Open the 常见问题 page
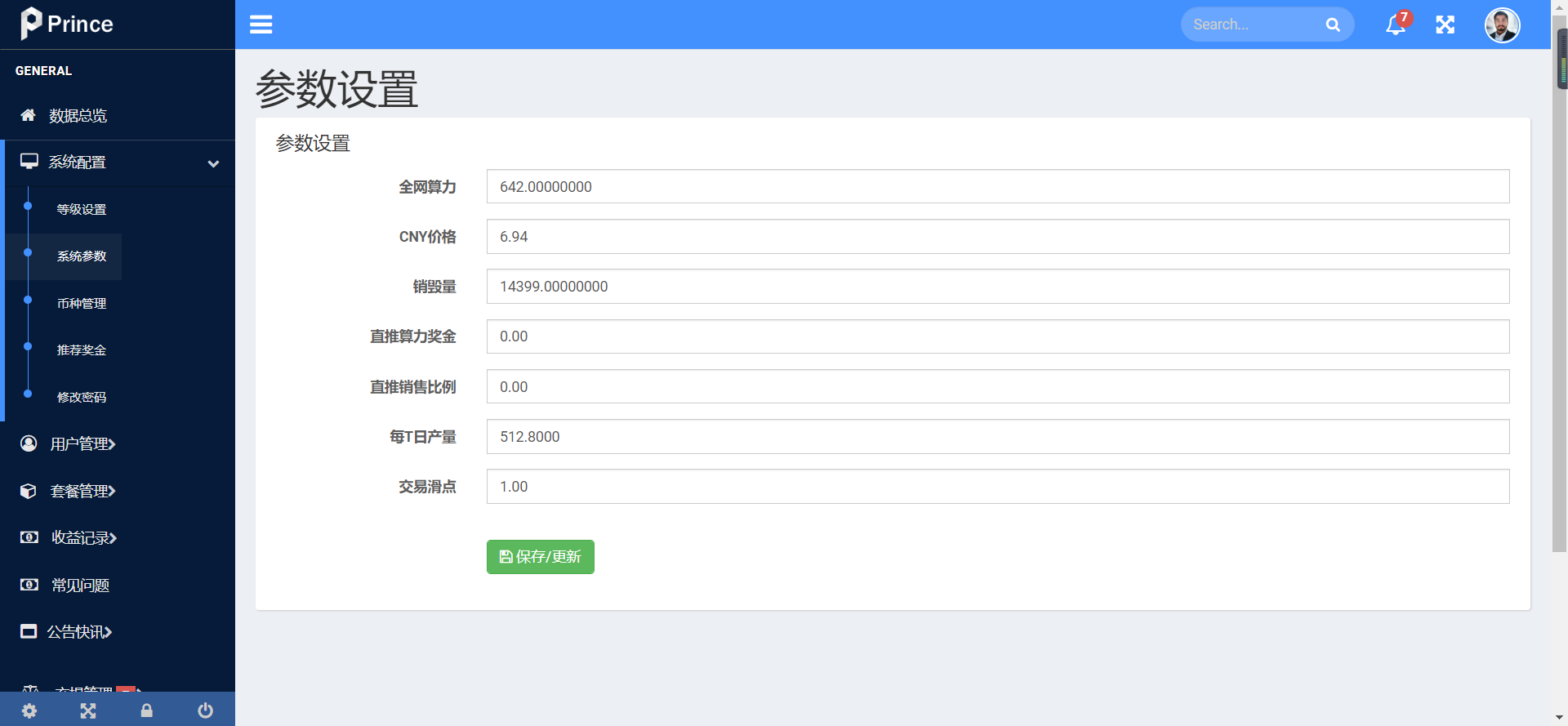Screen dimensions: 1568x726 tap(80, 586)
